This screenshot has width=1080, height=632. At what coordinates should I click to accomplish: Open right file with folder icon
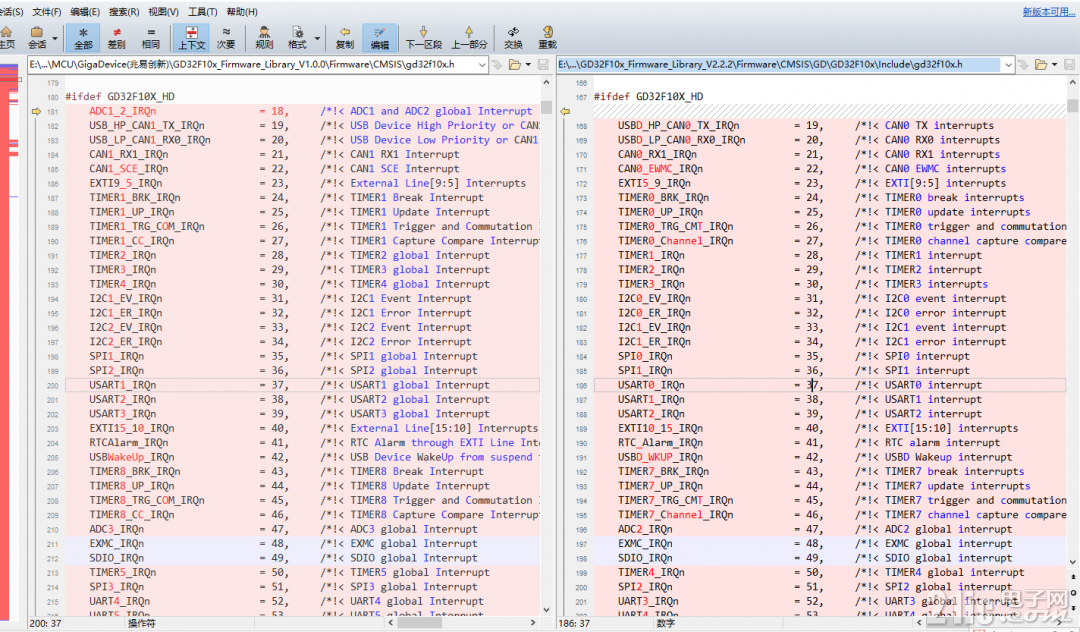[1041, 65]
